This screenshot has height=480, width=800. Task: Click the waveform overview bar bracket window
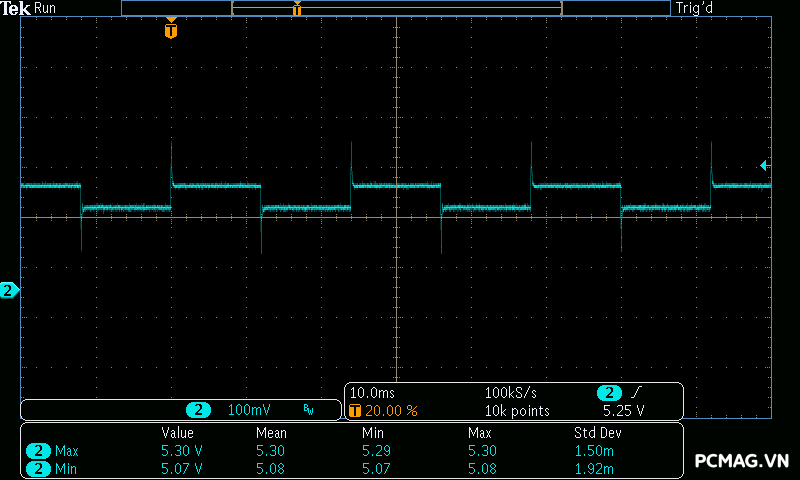click(x=396, y=8)
